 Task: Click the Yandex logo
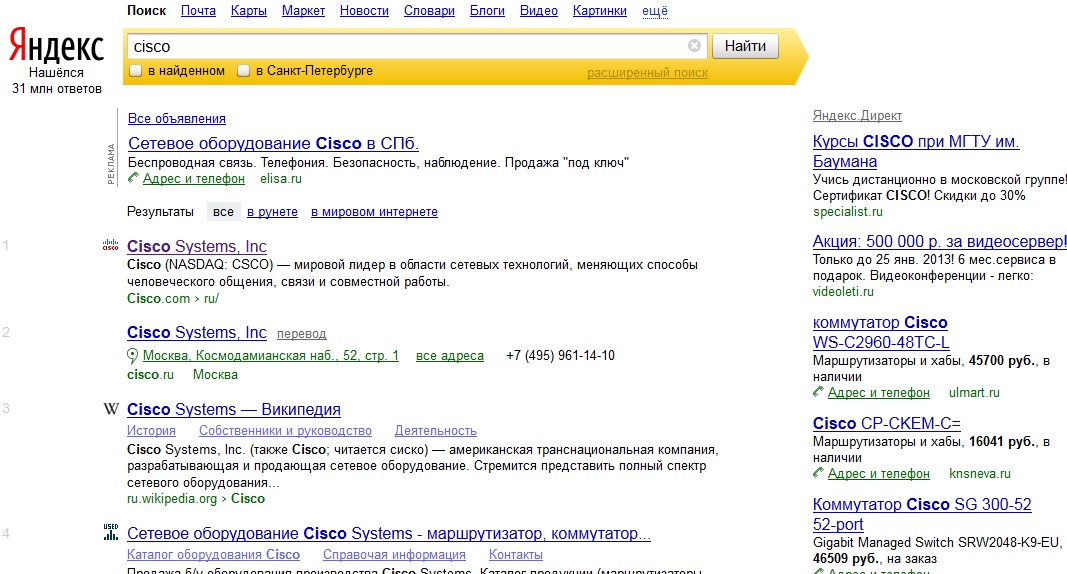[56, 46]
